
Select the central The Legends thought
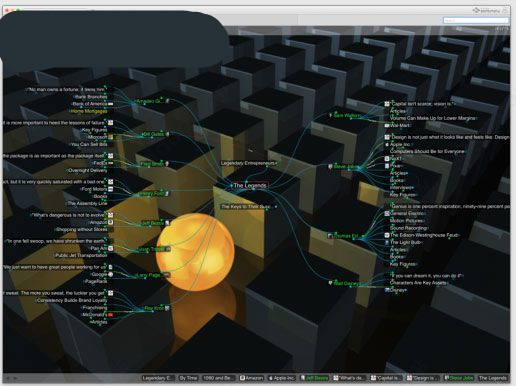tap(250, 186)
